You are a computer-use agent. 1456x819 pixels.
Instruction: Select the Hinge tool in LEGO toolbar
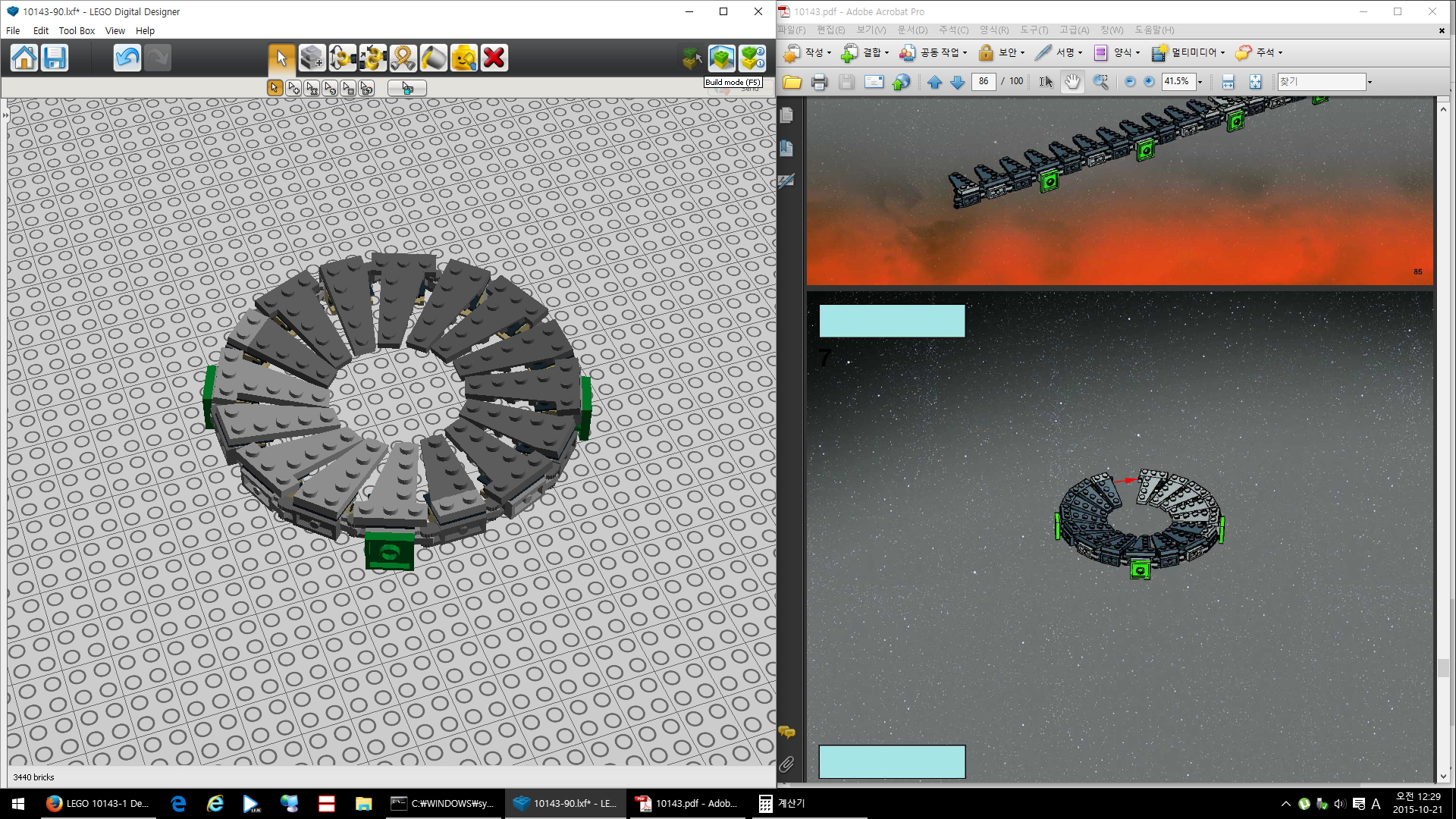(342, 58)
